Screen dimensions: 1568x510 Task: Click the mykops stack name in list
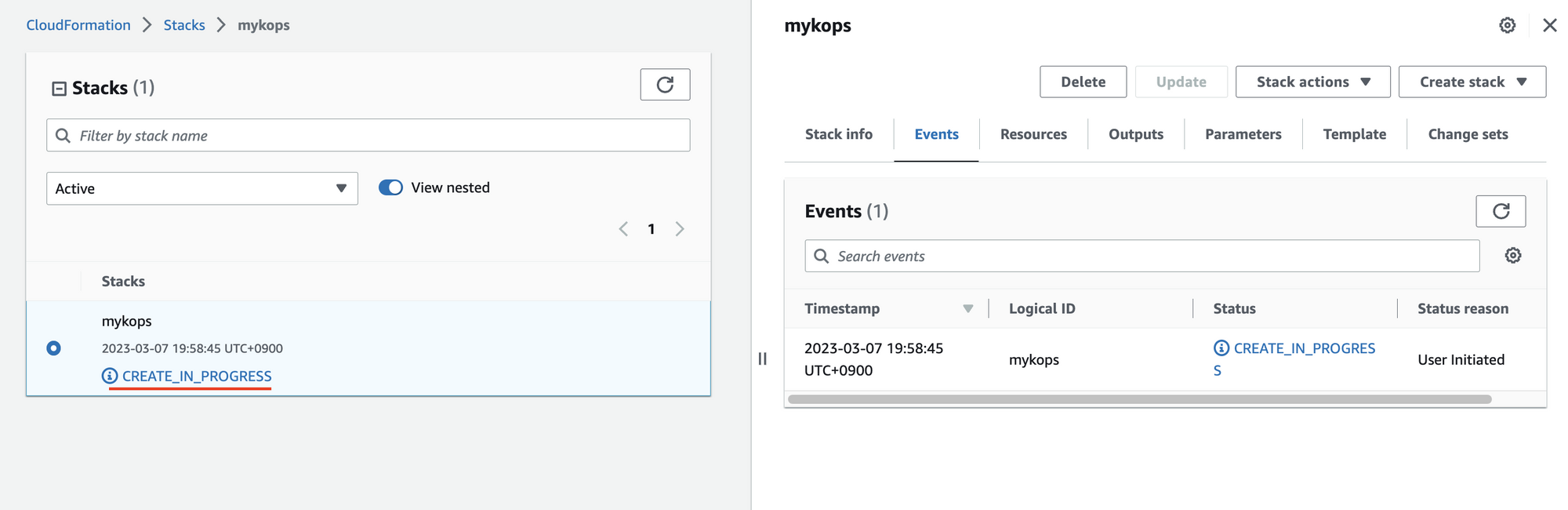pyautogui.click(x=126, y=321)
